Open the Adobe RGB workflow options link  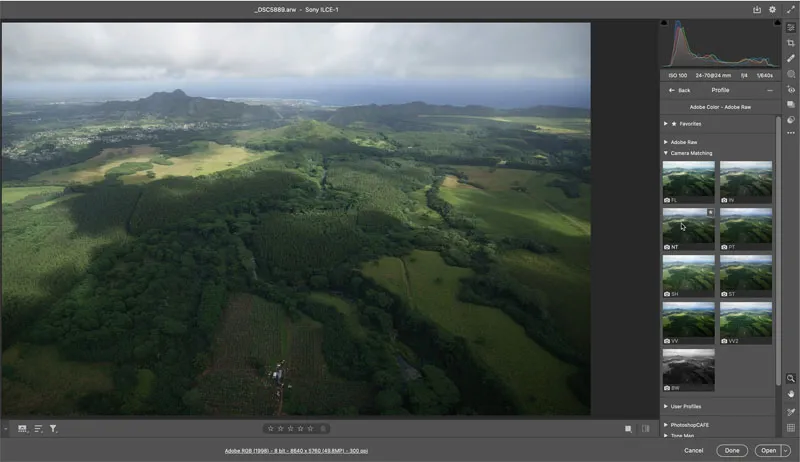click(295, 451)
